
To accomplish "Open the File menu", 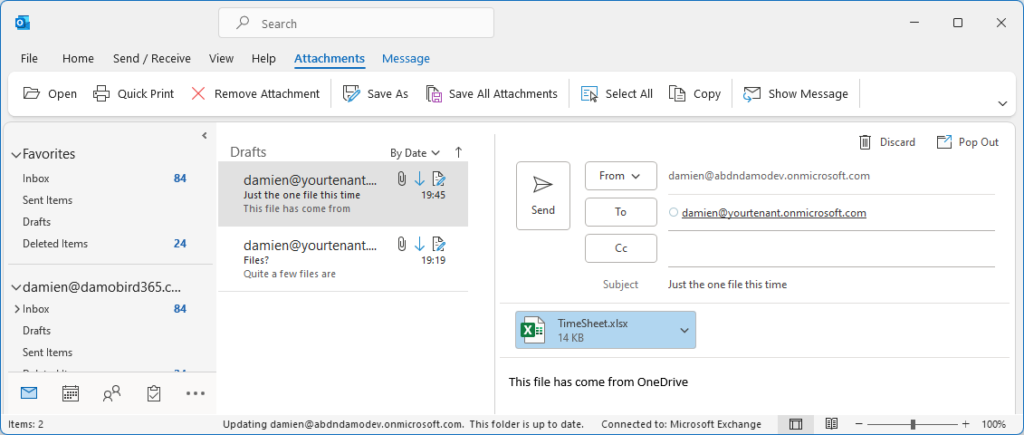I will click(x=29, y=59).
